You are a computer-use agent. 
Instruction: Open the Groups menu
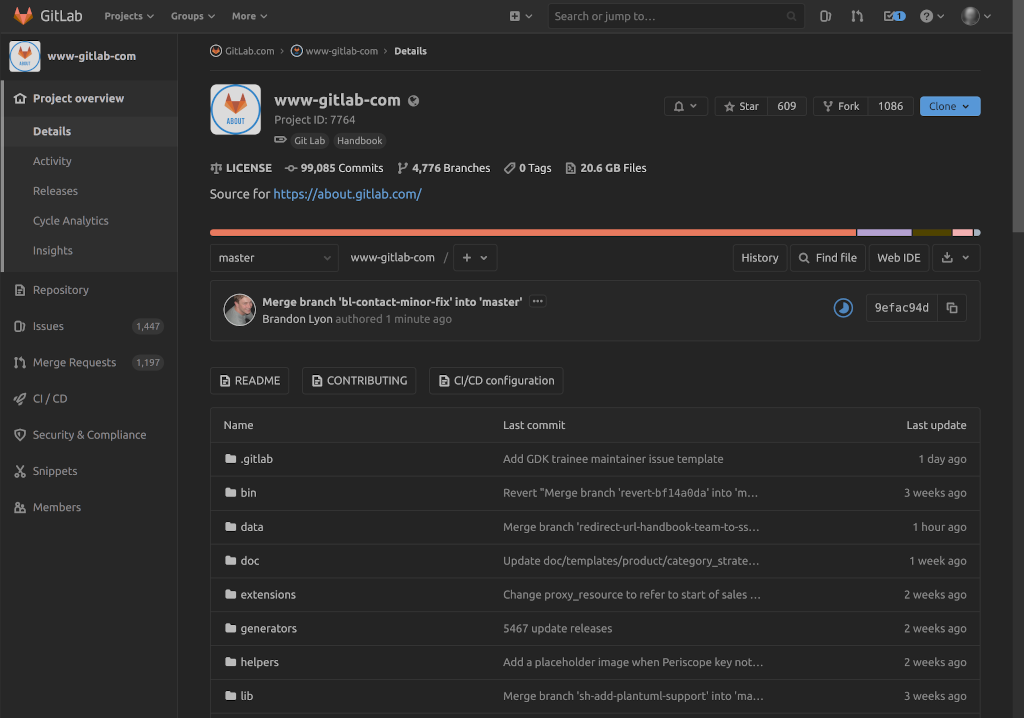click(191, 15)
